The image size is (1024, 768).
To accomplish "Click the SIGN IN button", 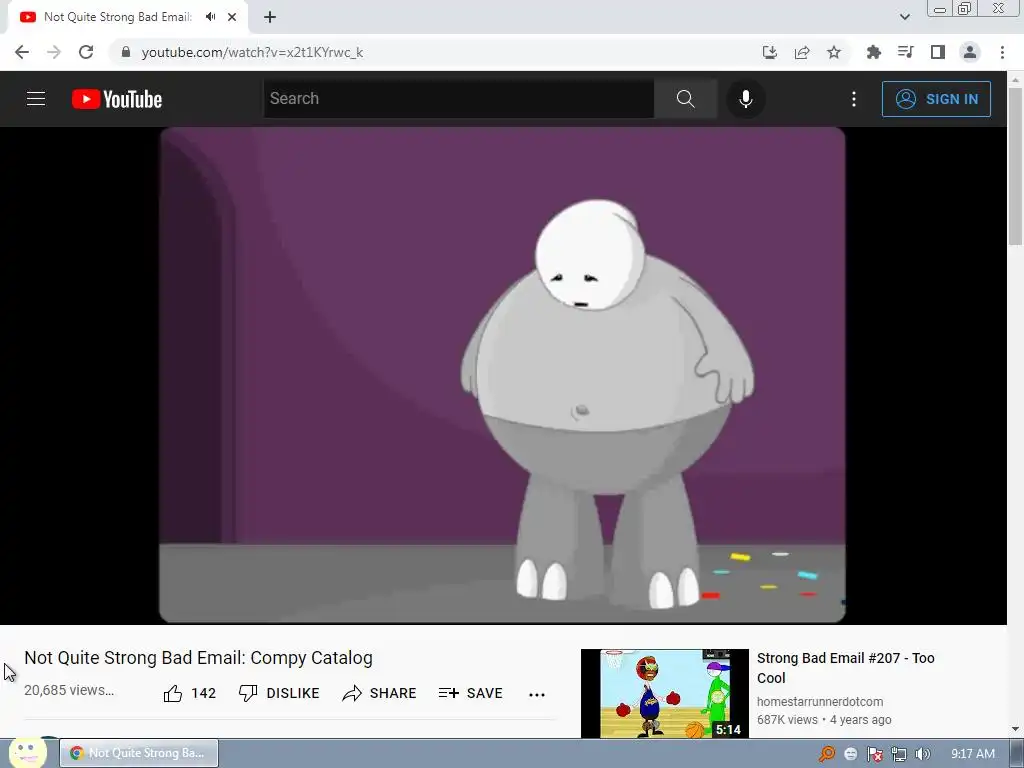I will [x=936, y=99].
